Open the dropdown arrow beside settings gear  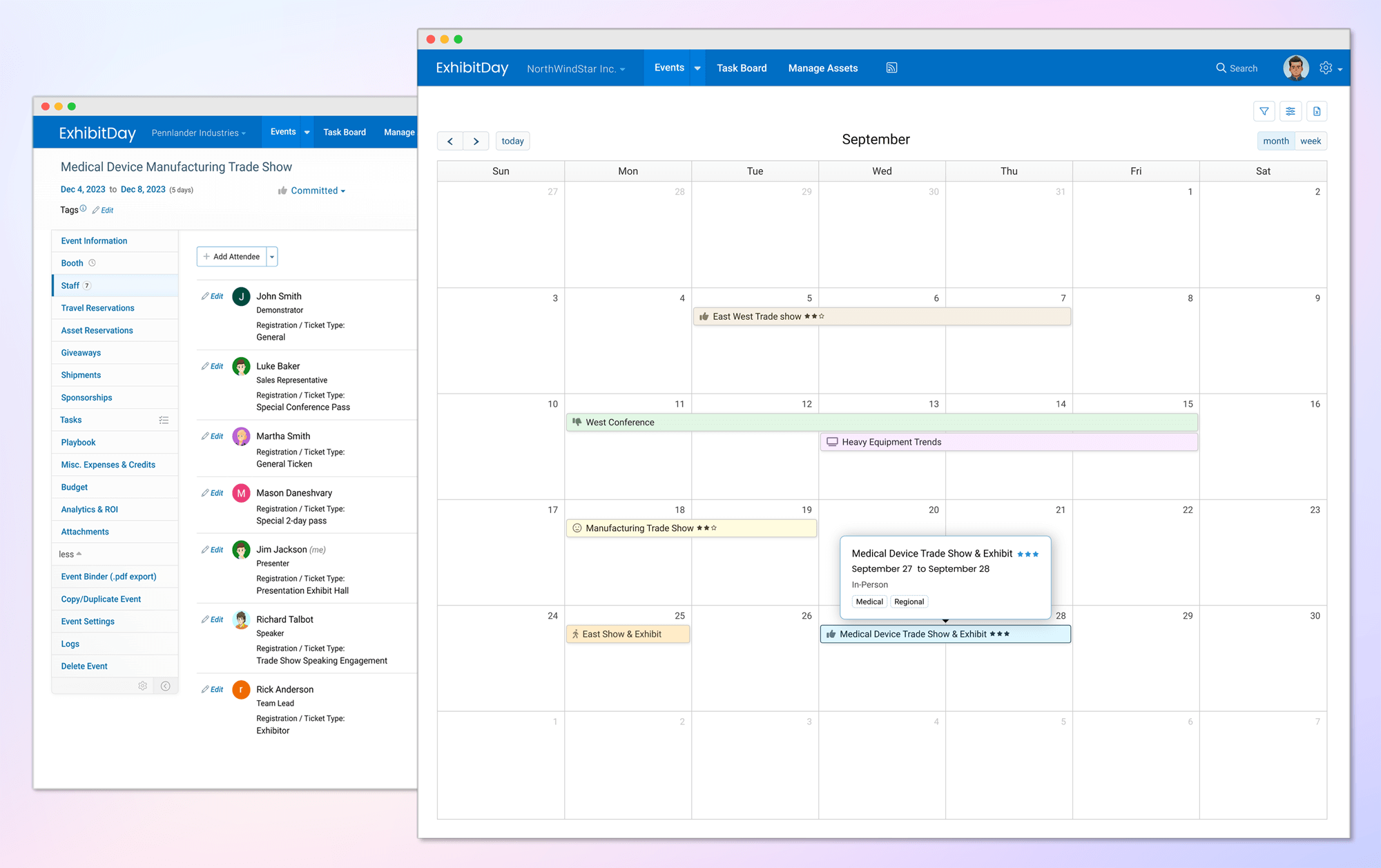click(1340, 69)
